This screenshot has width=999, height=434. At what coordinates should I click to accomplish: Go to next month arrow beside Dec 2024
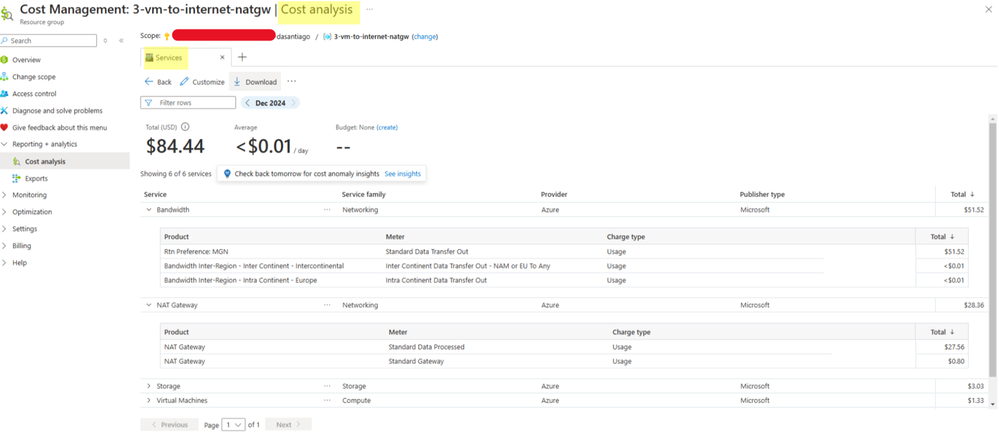(292, 103)
